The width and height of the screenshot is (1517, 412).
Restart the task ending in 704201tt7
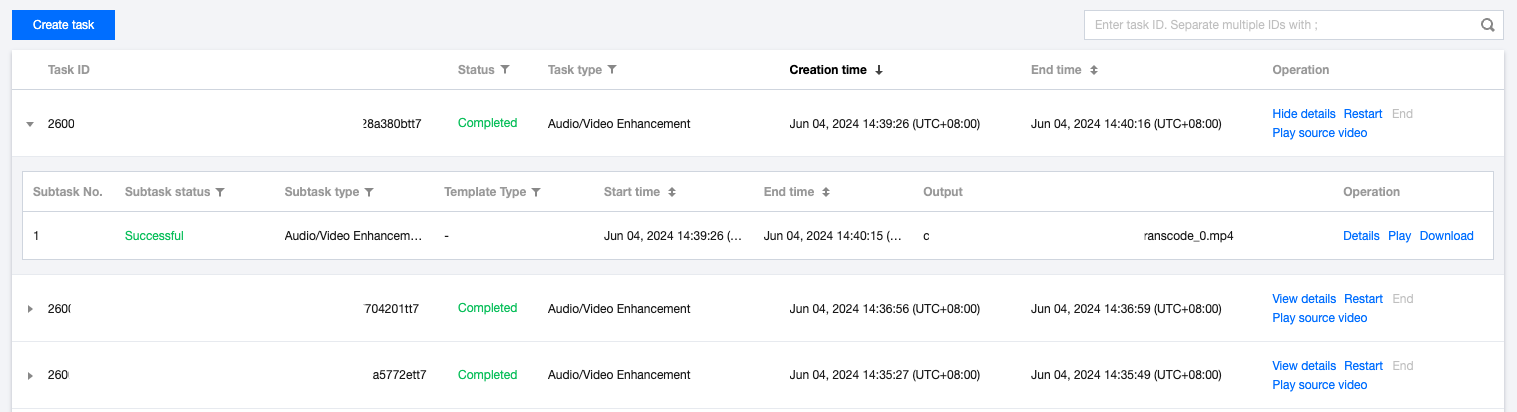point(1363,299)
